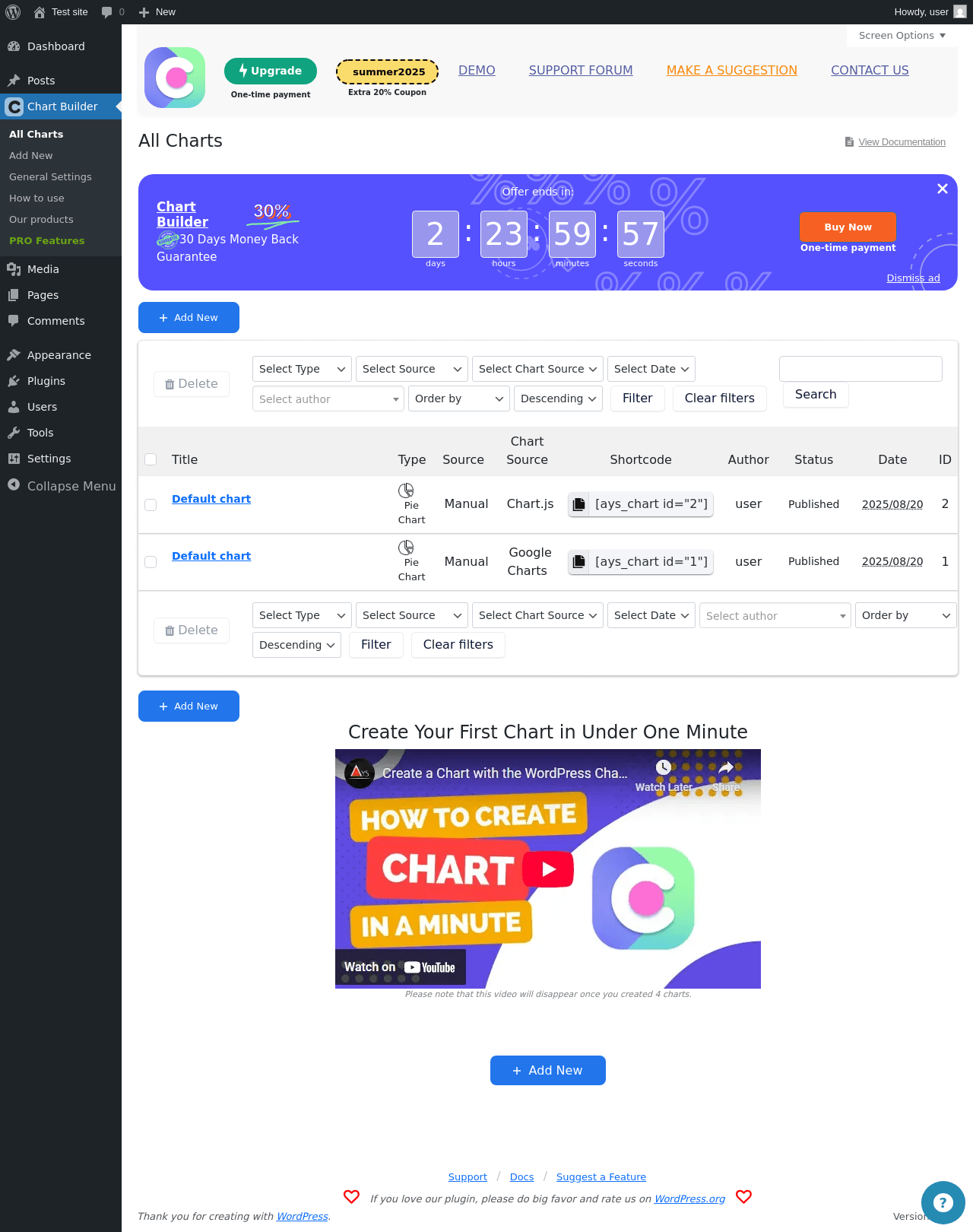Click the Test site home link

click(61, 12)
